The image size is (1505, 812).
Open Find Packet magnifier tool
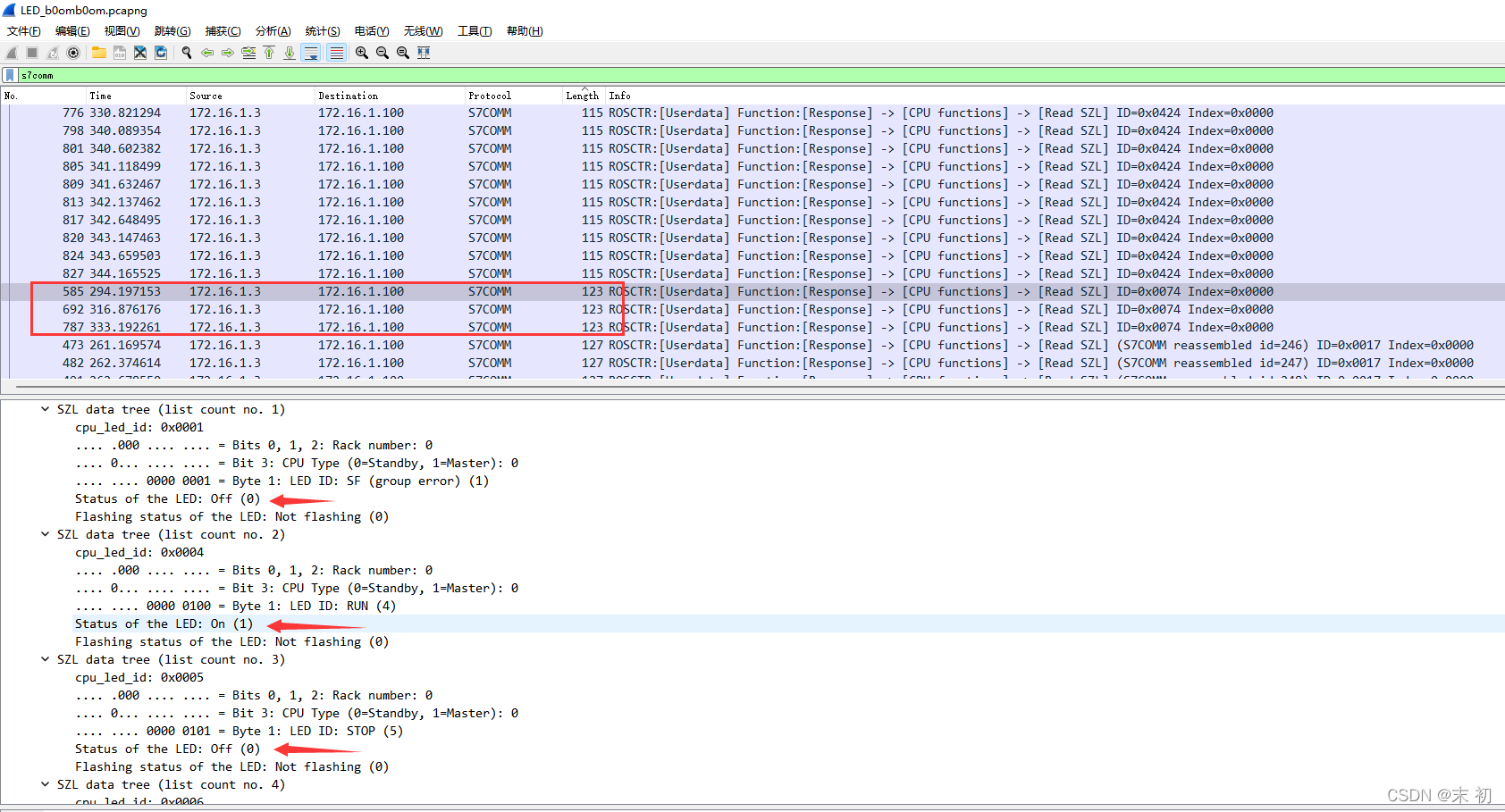[187, 53]
